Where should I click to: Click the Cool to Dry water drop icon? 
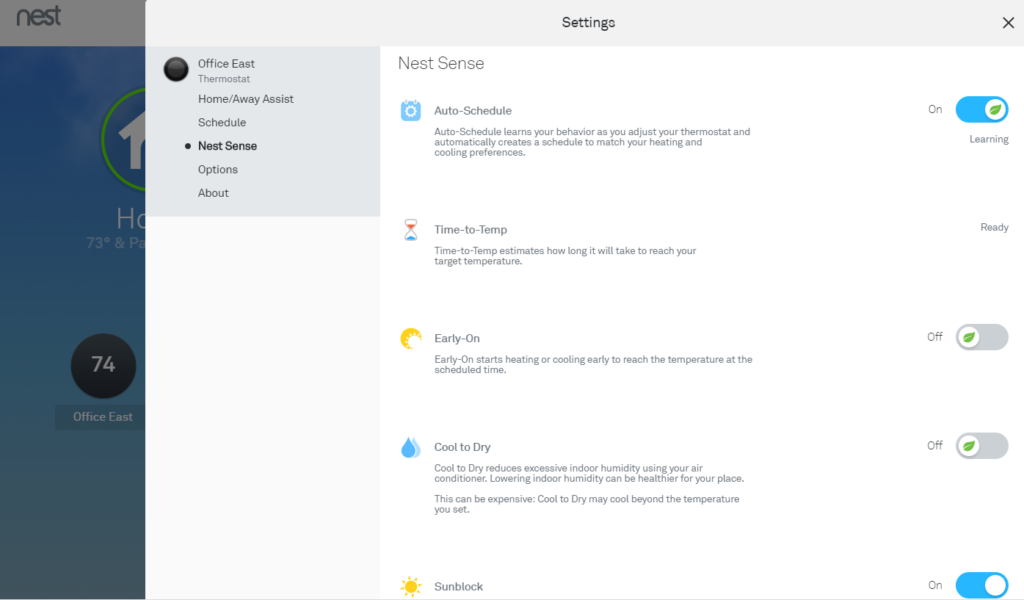[411, 447]
